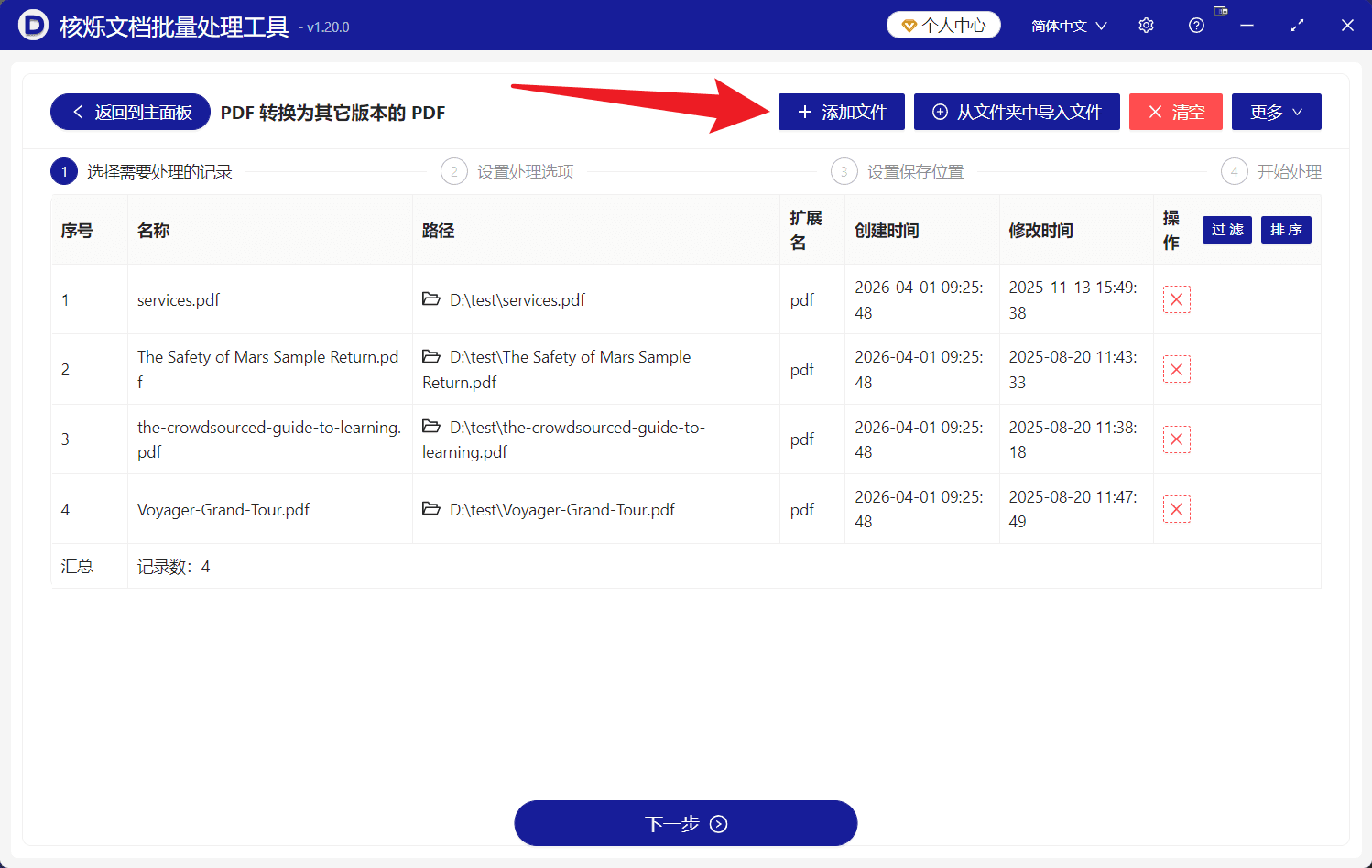Viewport: 1372px width, 868px height.
Task: Delete services.pdf using its red X icon
Action: coord(1176,299)
